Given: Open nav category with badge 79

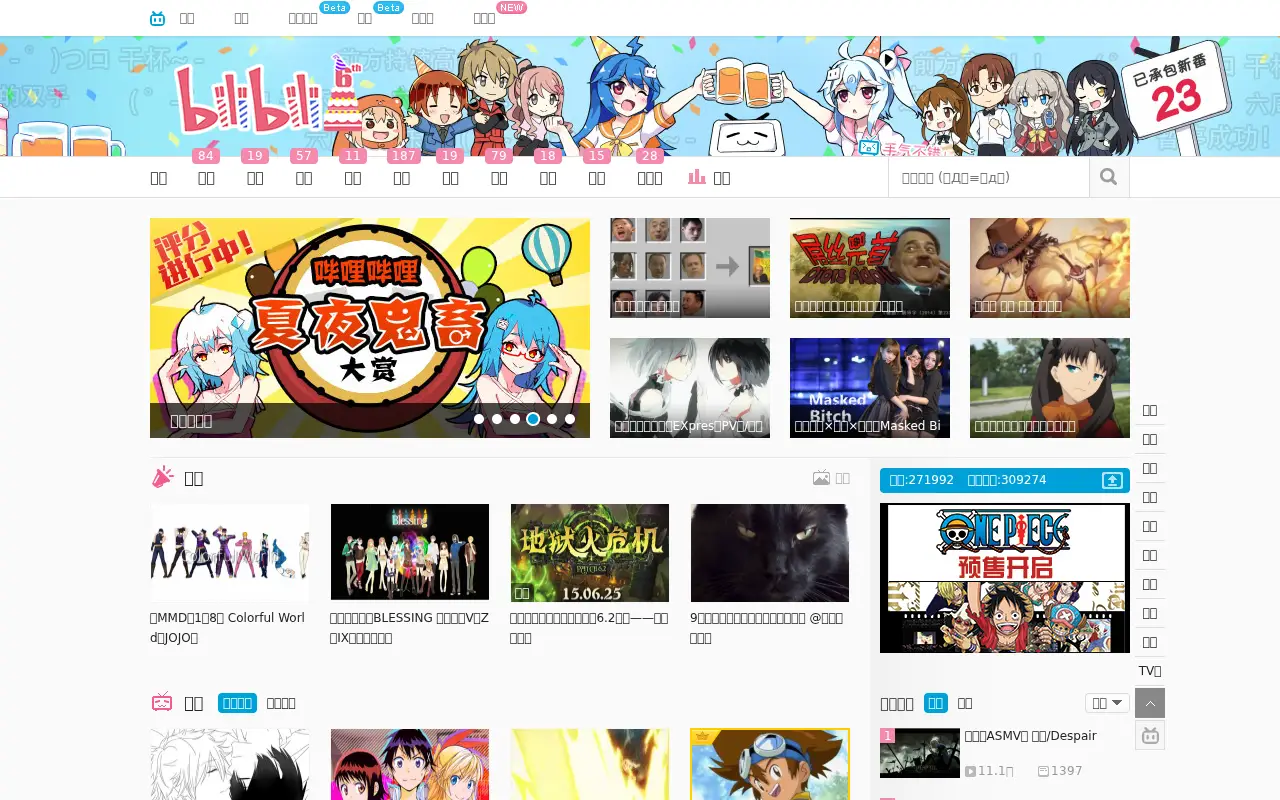Looking at the screenshot, I should click(x=499, y=177).
